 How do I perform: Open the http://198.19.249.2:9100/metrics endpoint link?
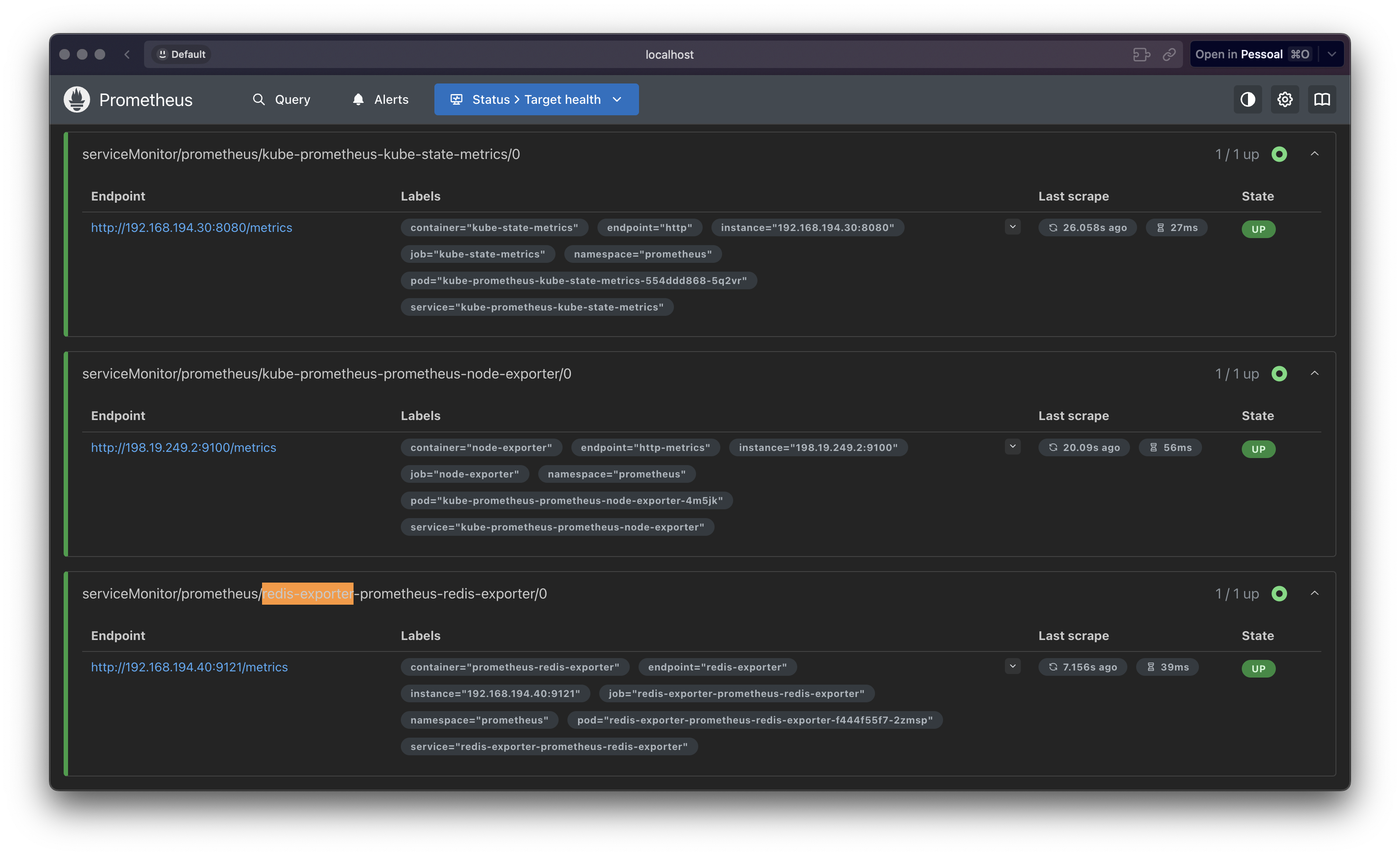(x=183, y=447)
